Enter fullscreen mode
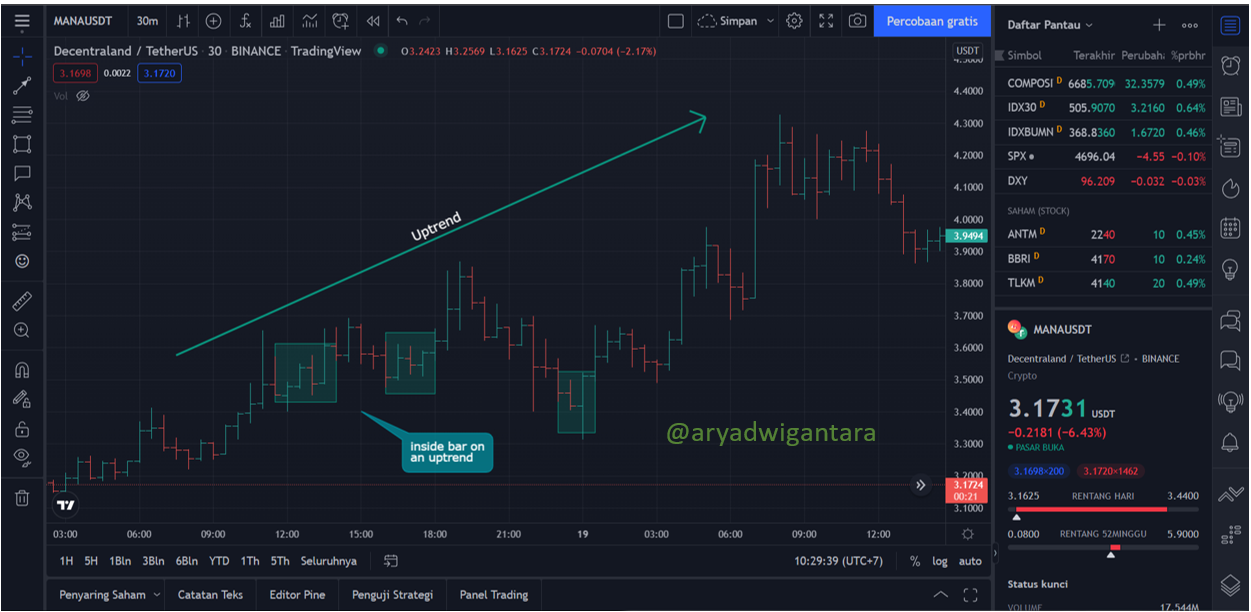This screenshot has height=612, width=1251. click(826, 20)
